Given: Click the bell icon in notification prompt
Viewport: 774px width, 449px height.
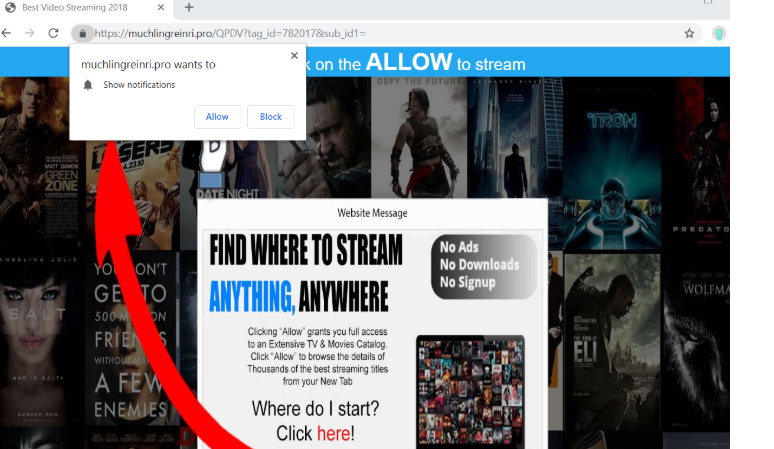Looking at the screenshot, I should tap(88, 85).
